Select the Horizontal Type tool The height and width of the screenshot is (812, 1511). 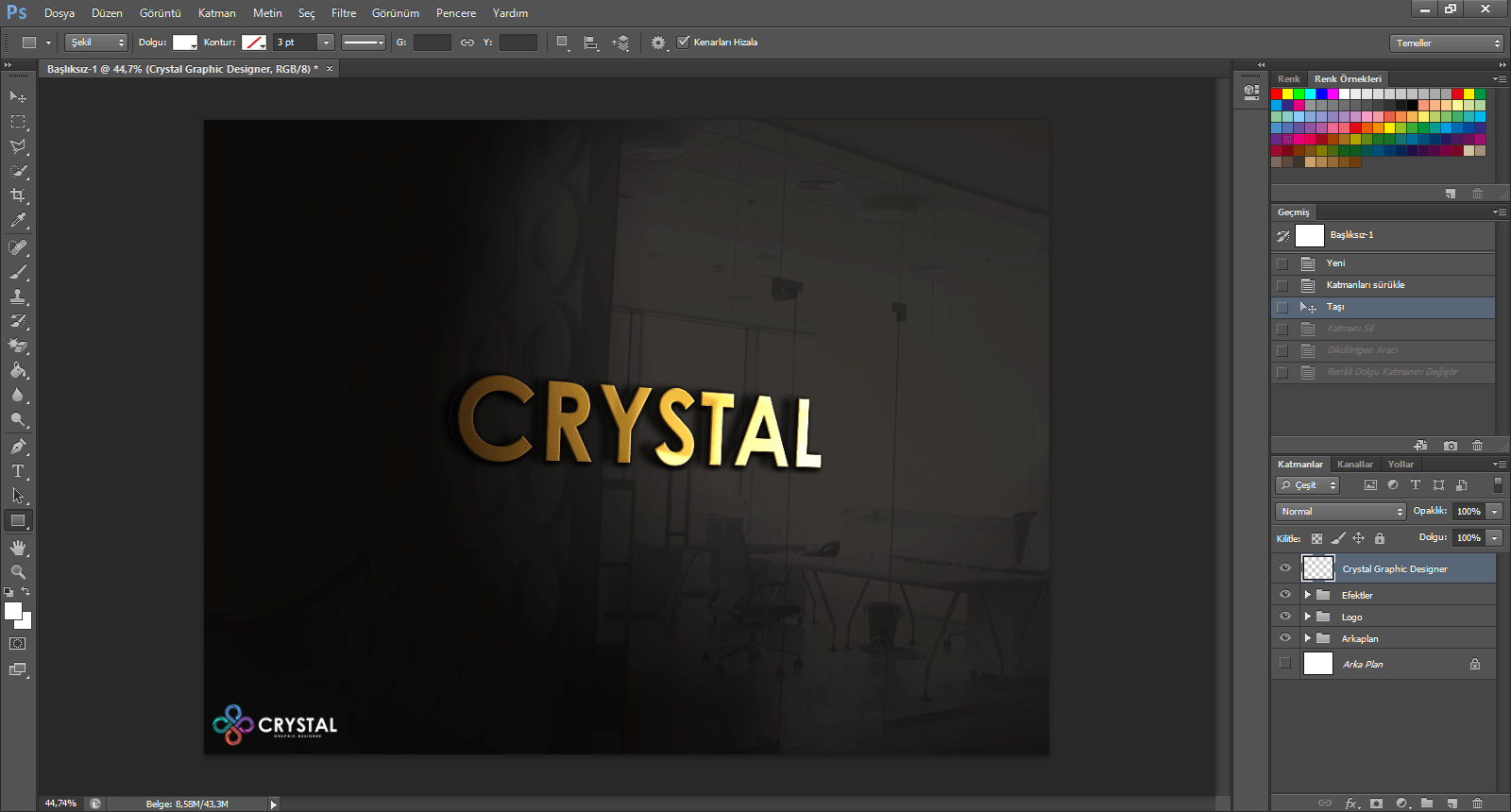coord(18,471)
